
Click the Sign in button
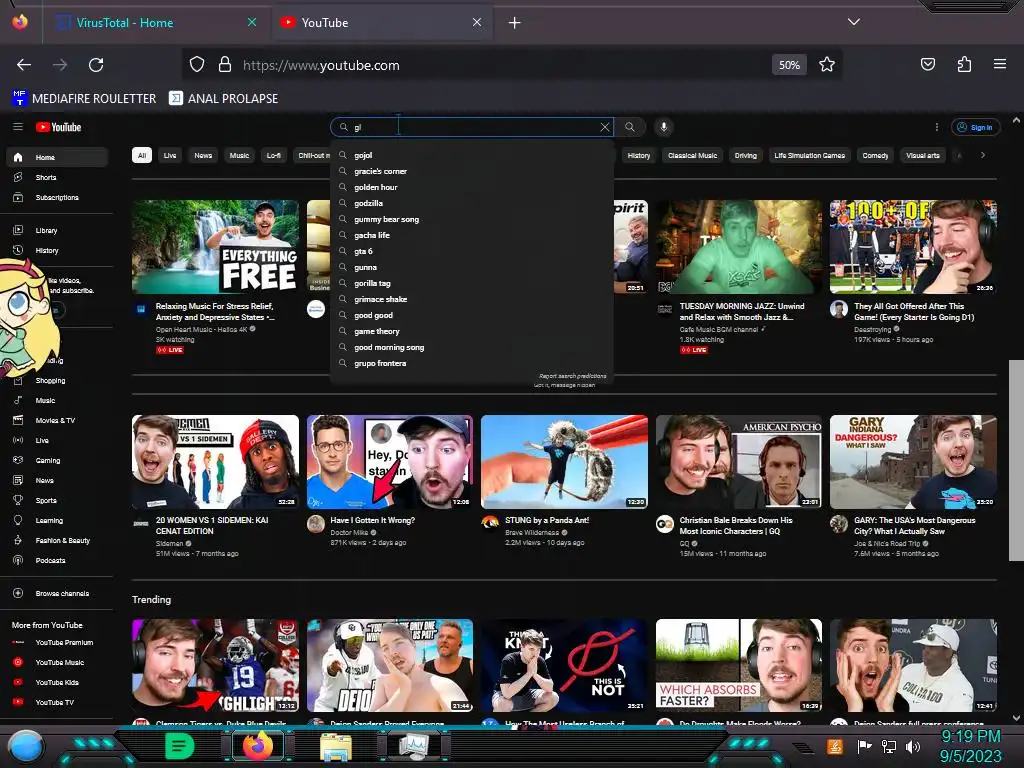click(x=975, y=127)
